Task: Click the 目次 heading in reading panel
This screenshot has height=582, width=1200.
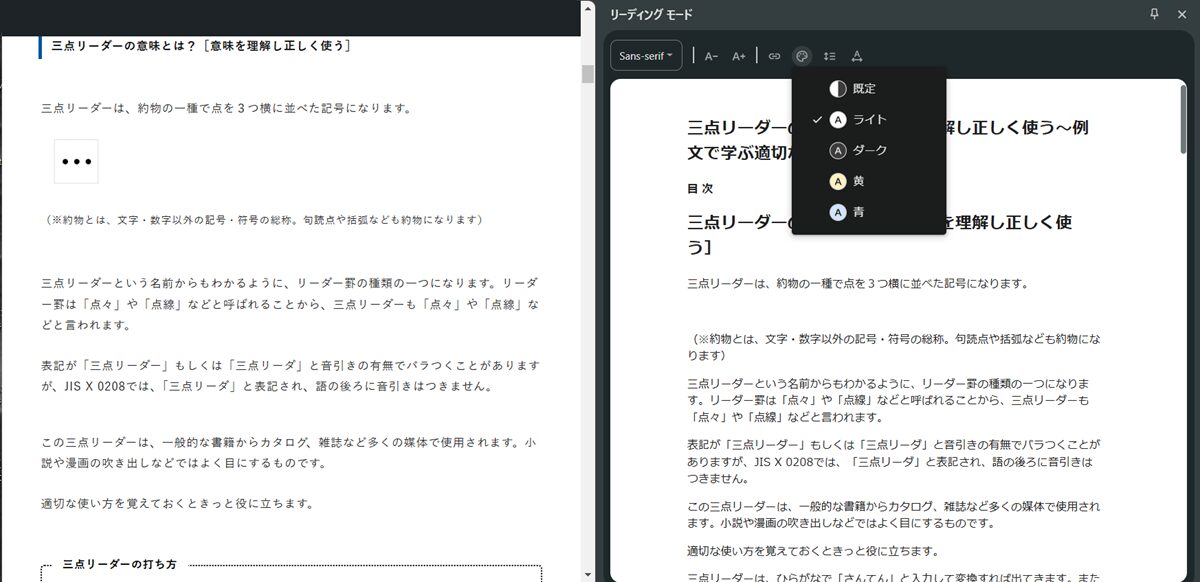Action: tap(700, 188)
